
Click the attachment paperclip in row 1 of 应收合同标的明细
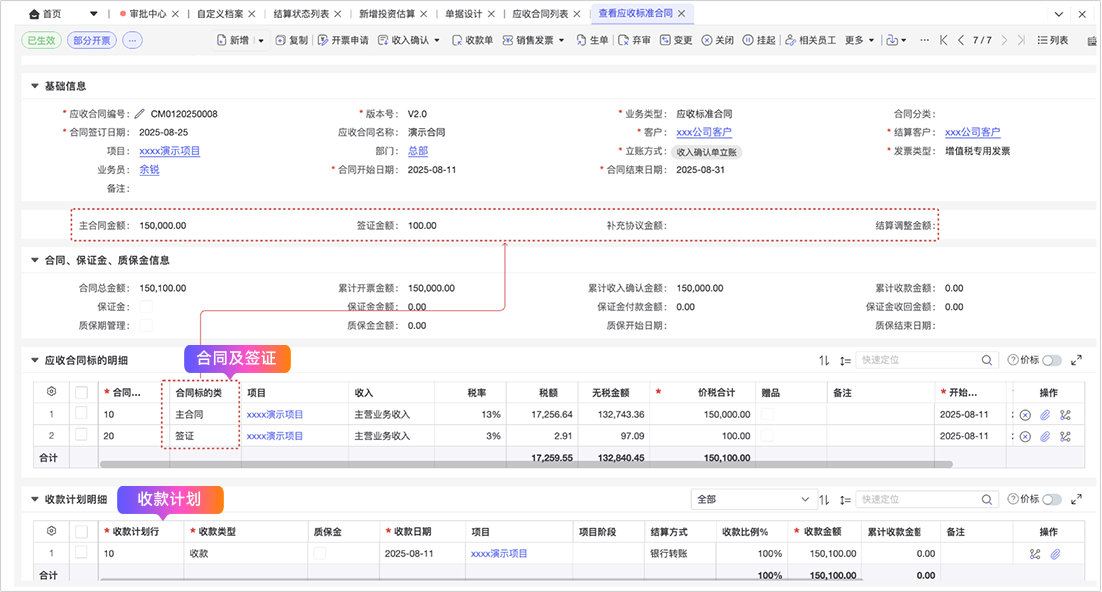(x=1045, y=414)
